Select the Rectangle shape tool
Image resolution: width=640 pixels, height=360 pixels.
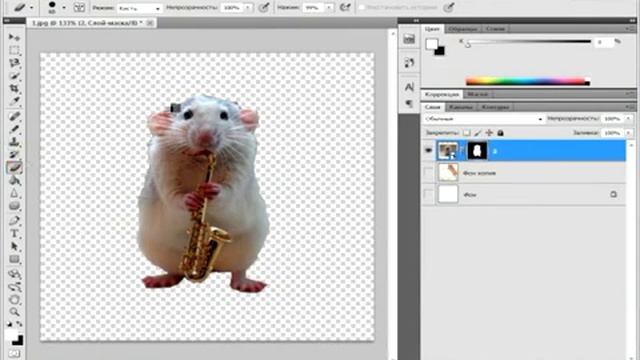[x=14, y=259]
